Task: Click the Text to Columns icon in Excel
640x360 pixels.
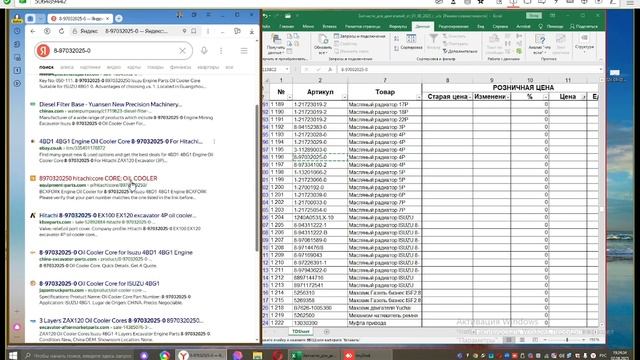Action: (x=494, y=44)
